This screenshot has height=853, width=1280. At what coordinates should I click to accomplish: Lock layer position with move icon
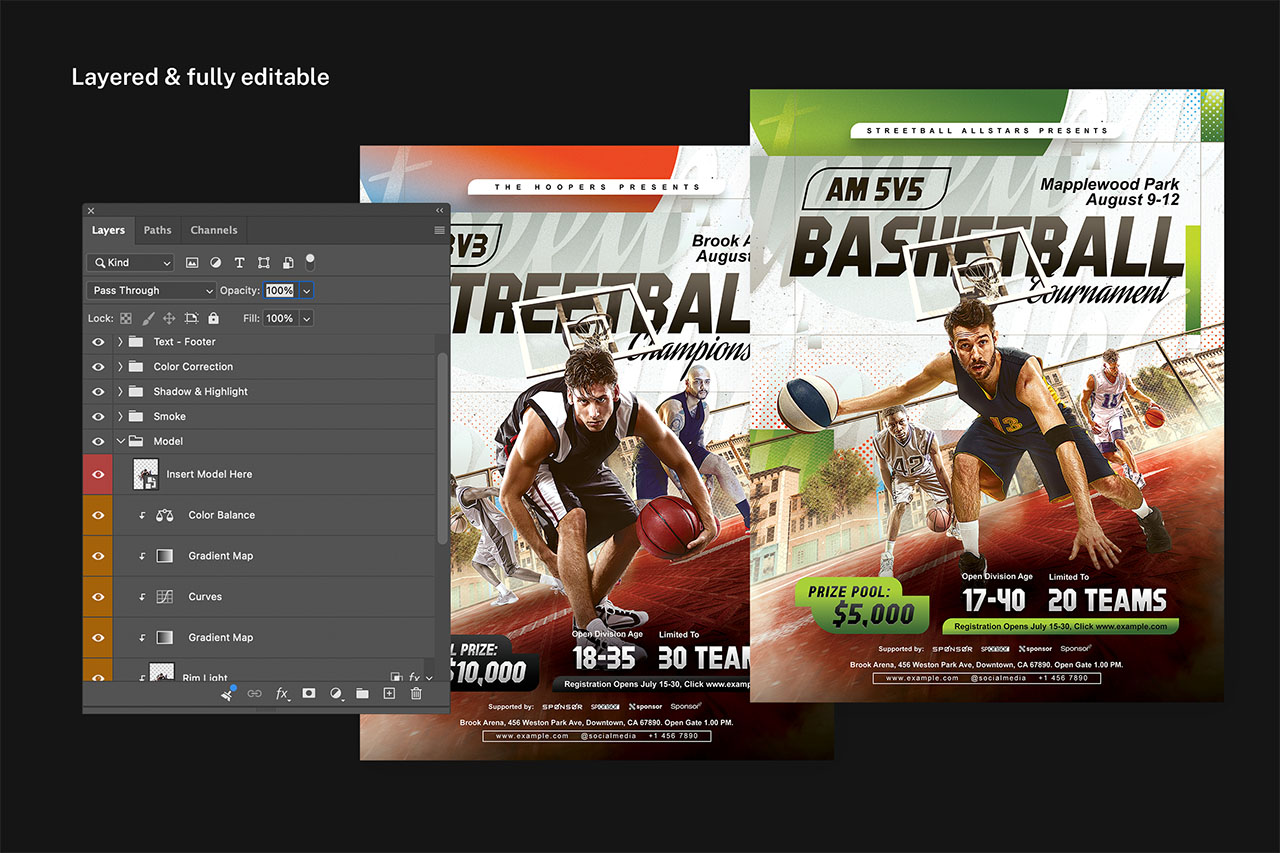click(169, 318)
